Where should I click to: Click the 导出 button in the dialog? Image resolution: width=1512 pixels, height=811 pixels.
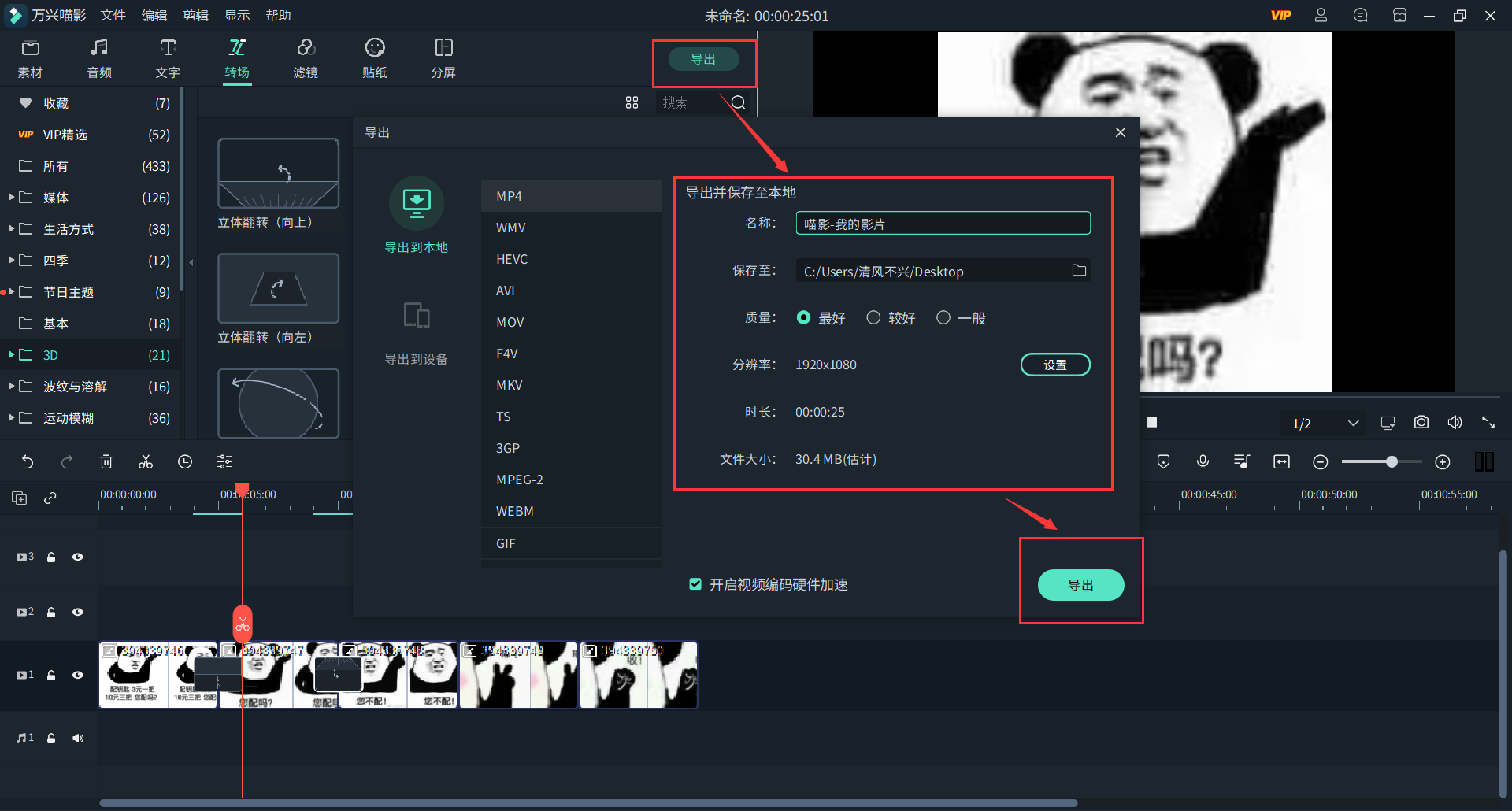[x=1081, y=585]
